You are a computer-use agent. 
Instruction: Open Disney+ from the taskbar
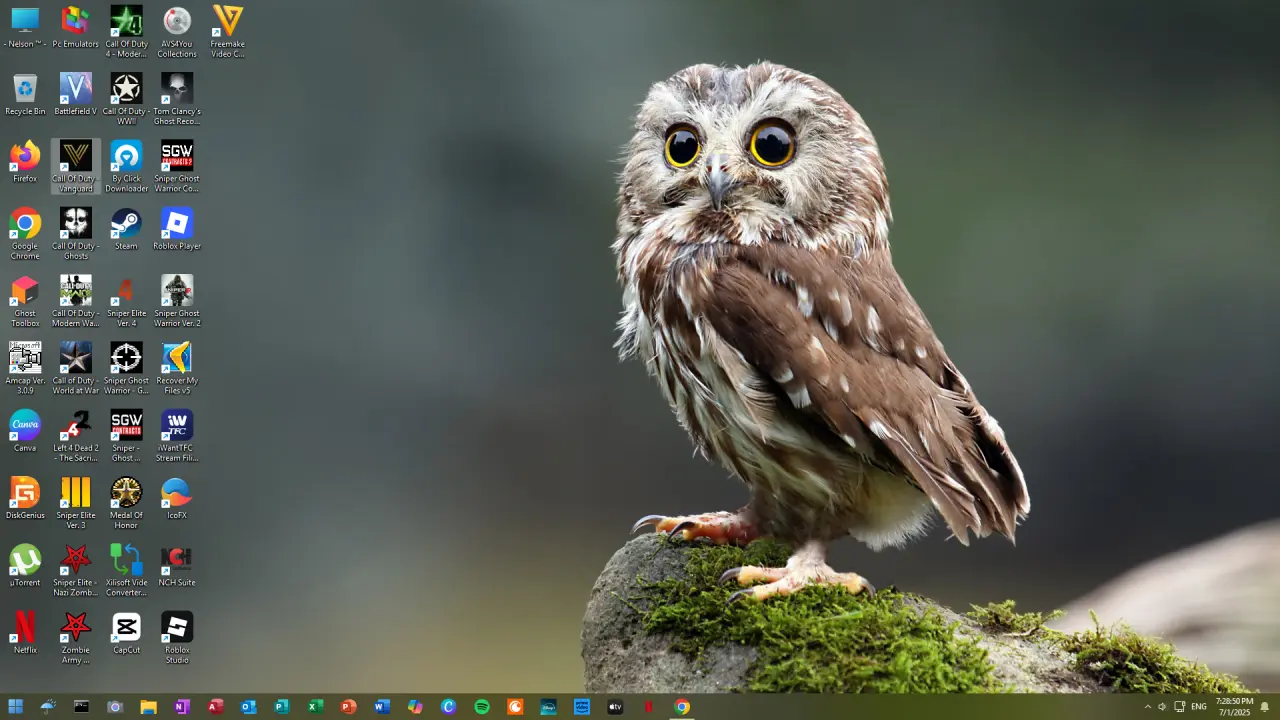point(548,707)
